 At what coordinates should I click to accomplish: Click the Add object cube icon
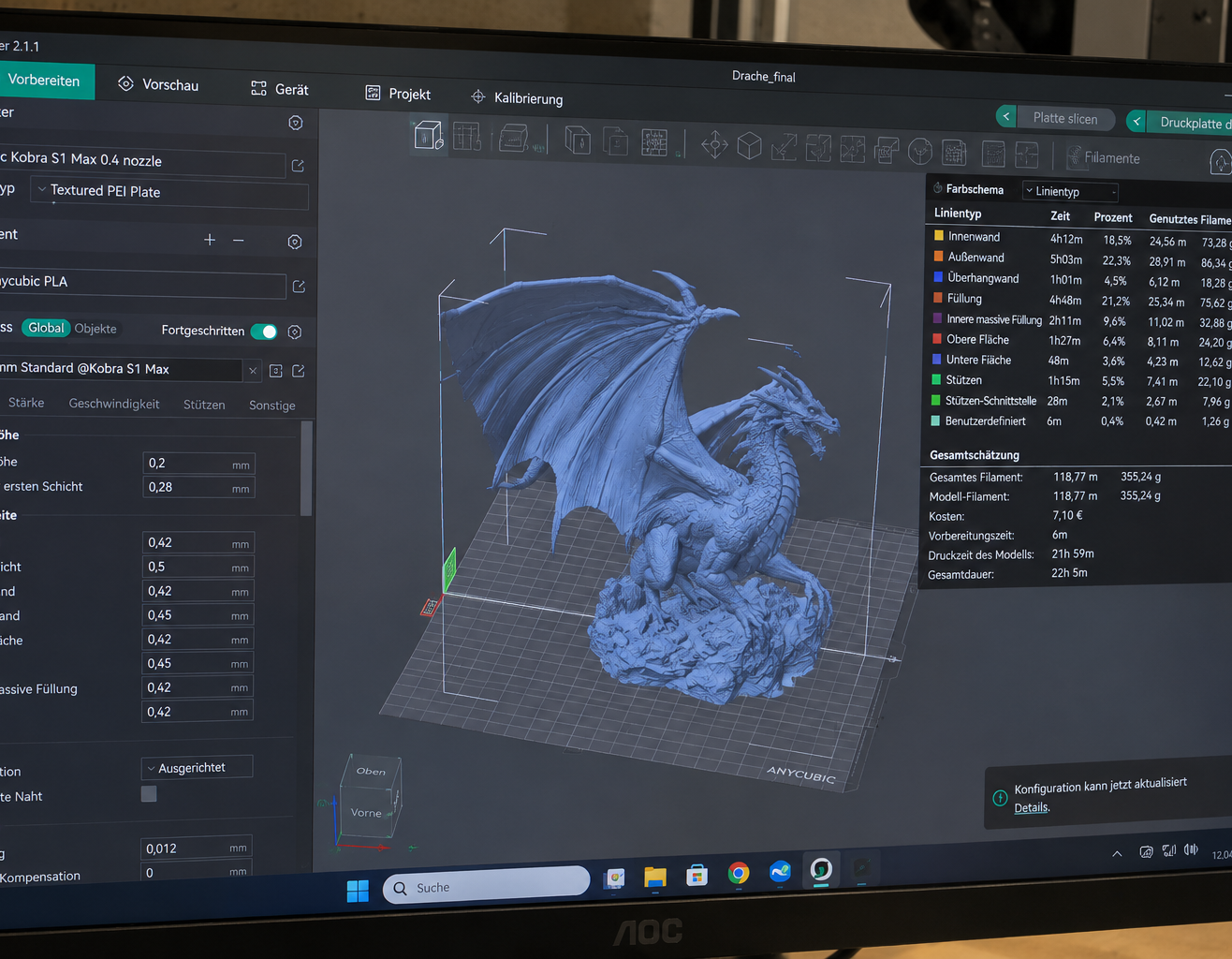pos(429,135)
